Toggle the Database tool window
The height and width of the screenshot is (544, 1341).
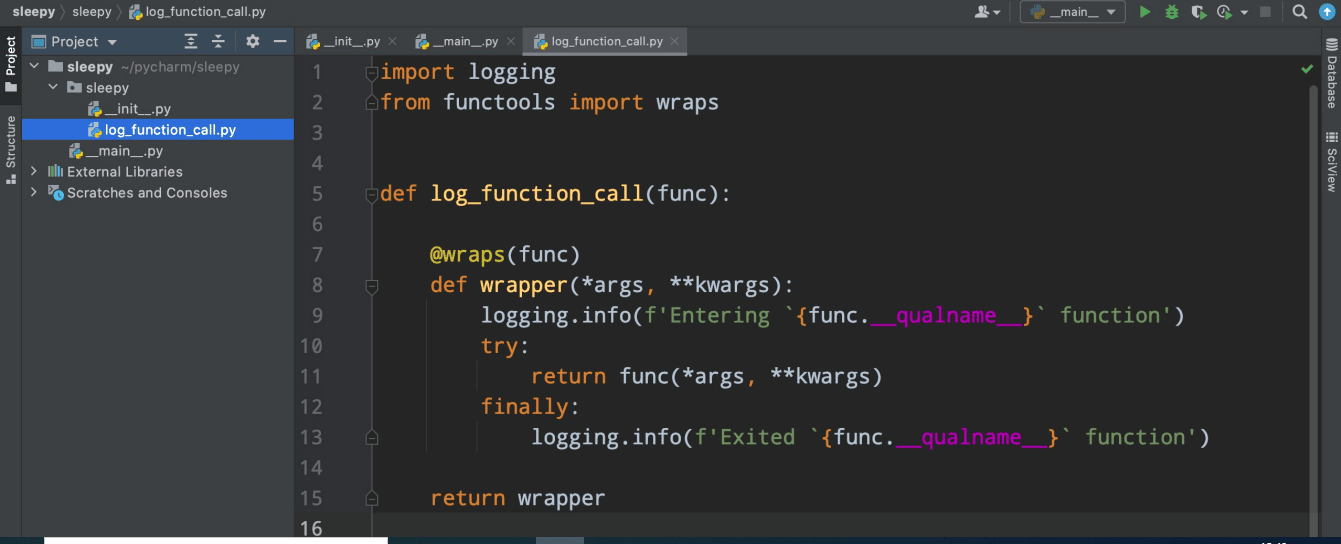click(1331, 76)
